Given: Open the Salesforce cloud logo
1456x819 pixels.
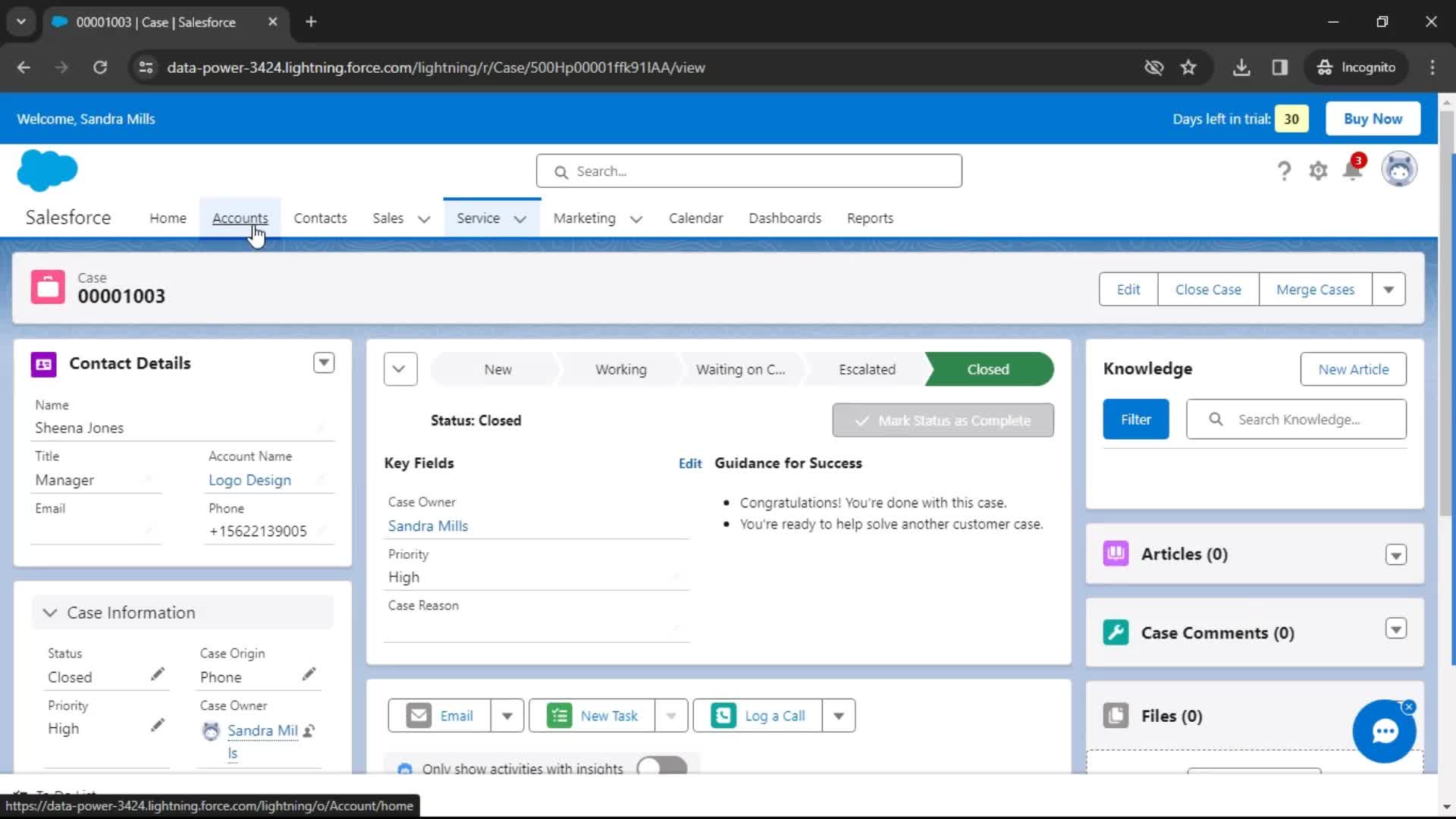Looking at the screenshot, I should coord(47,170).
